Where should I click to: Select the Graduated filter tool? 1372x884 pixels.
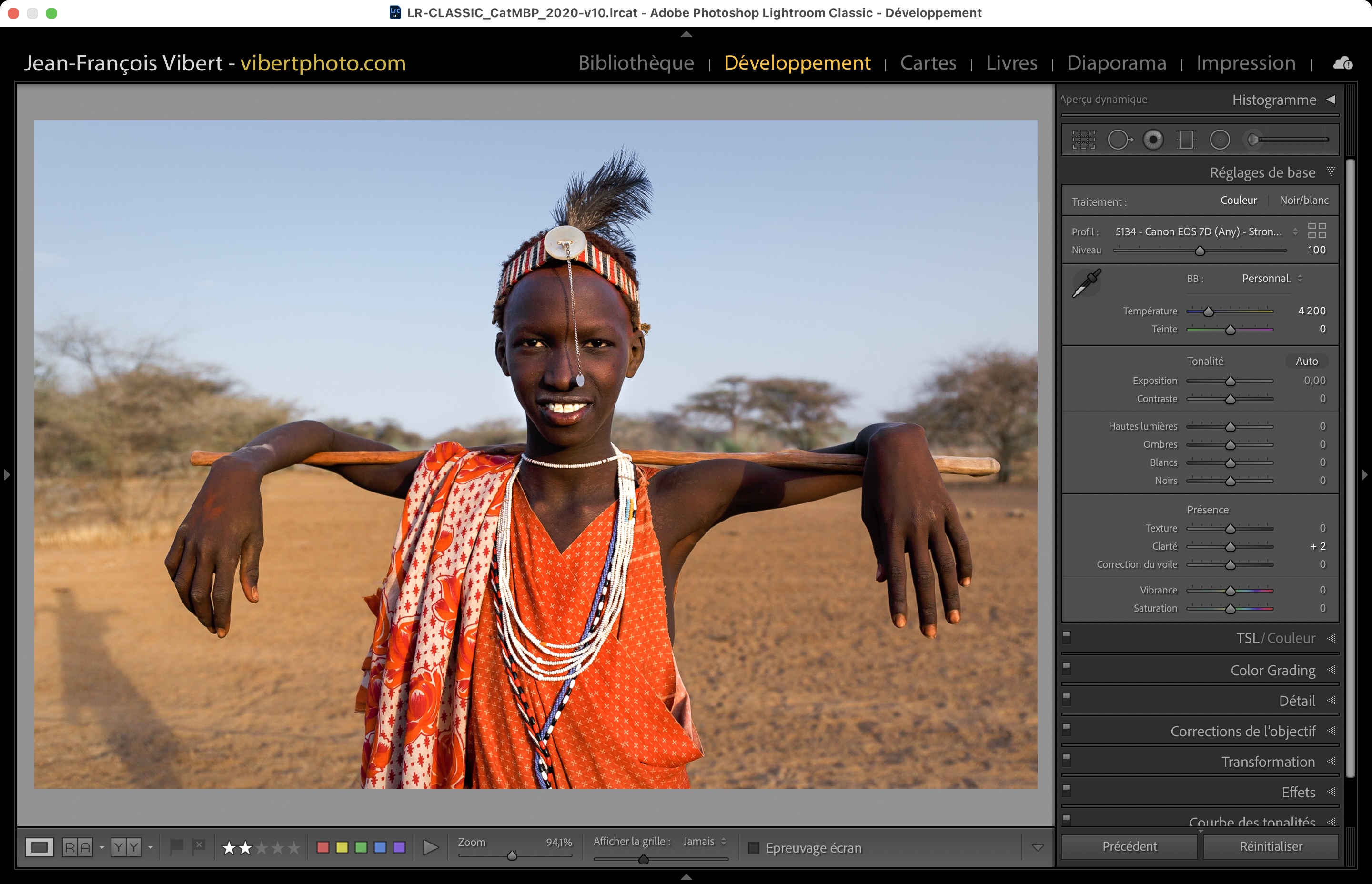1186,140
